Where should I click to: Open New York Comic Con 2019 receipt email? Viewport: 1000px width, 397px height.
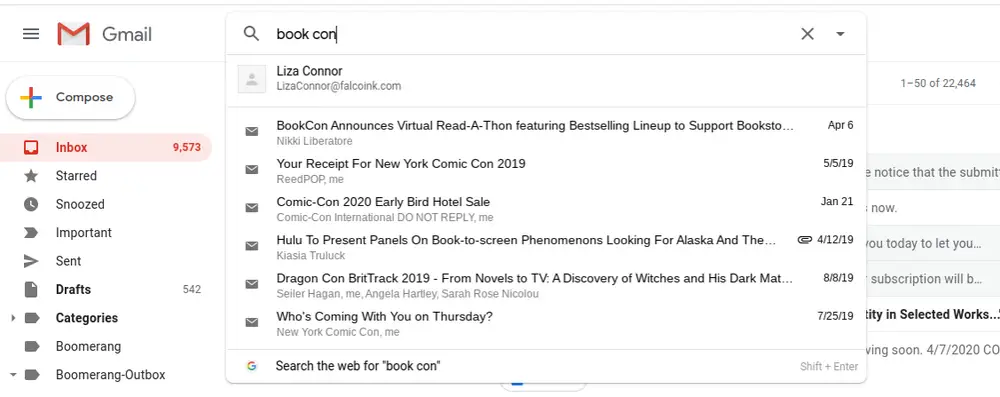click(x=546, y=170)
